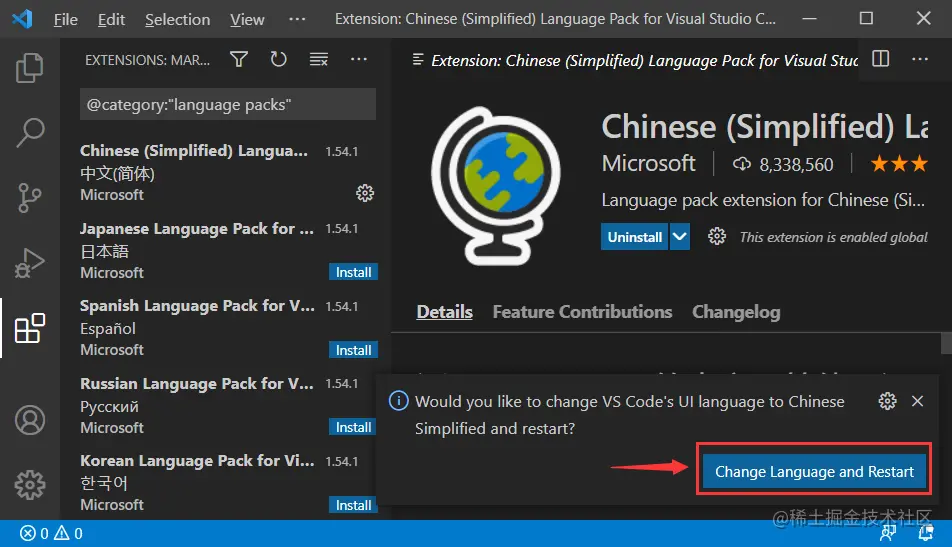Click Change Language and Restart
This screenshot has width=952, height=547.
coord(814,471)
